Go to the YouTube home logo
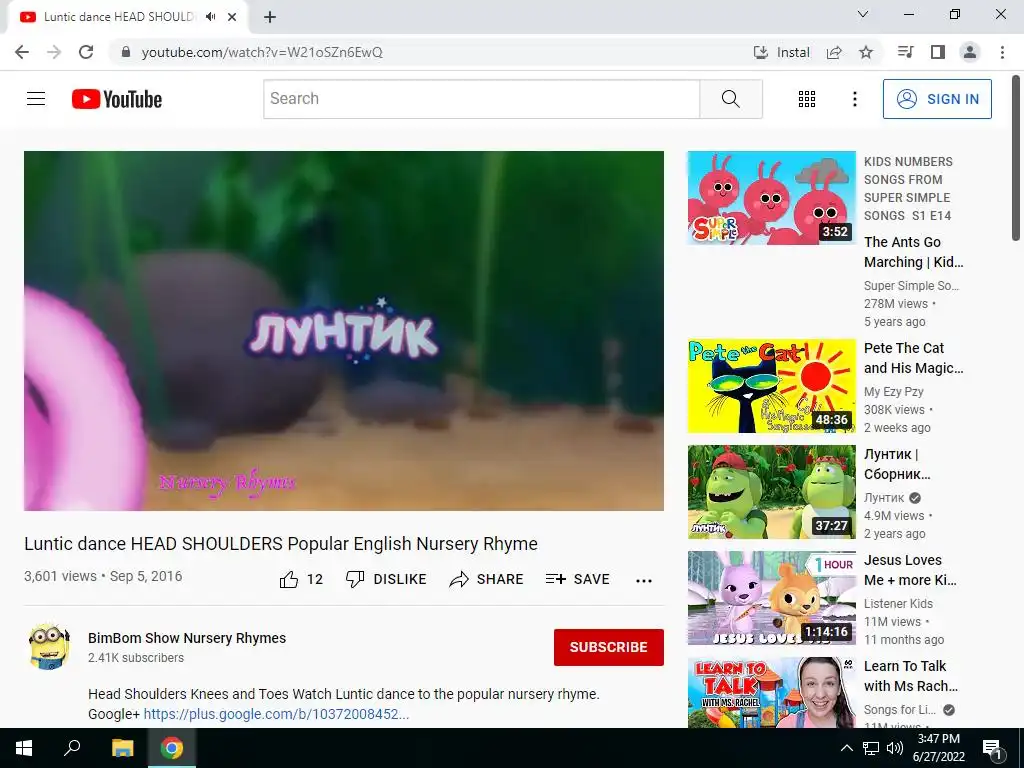Image resolution: width=1024 pixels, height=768 pixels. click(x=117, y=99)
